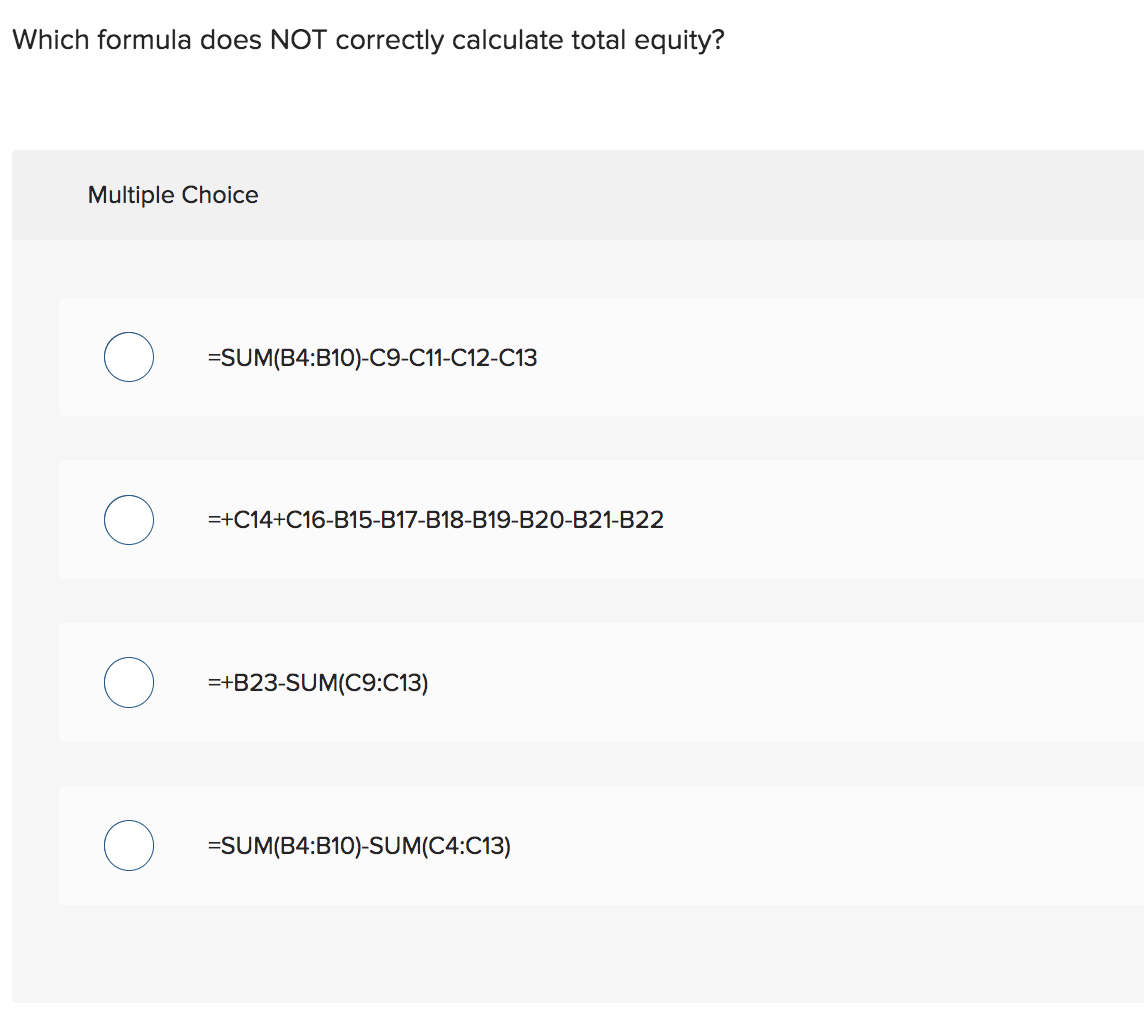Click the first answer card's empty area
This screenshot has width=1144, height=1034.
839,357
